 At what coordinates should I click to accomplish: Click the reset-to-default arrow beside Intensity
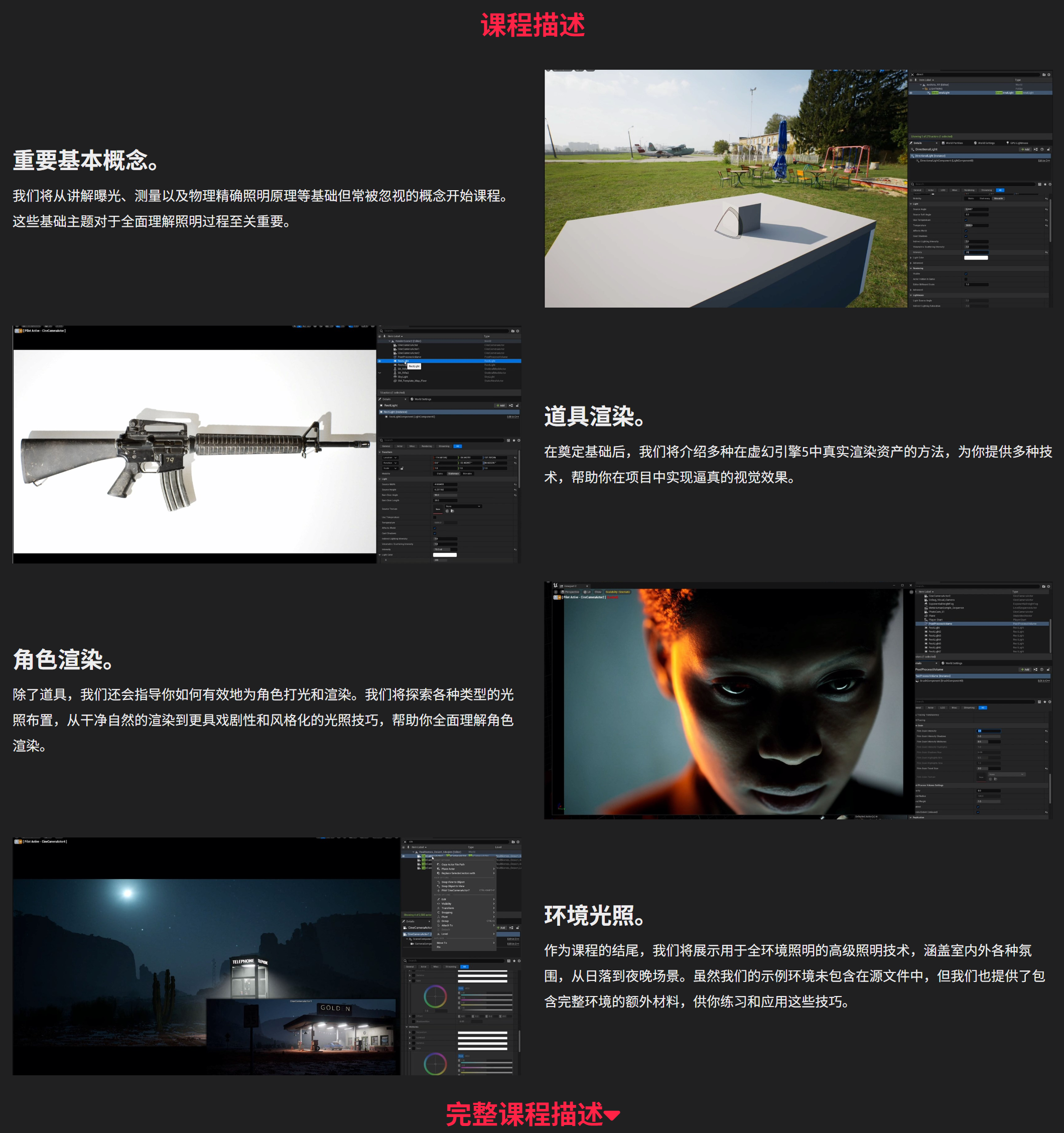point(516,549)
